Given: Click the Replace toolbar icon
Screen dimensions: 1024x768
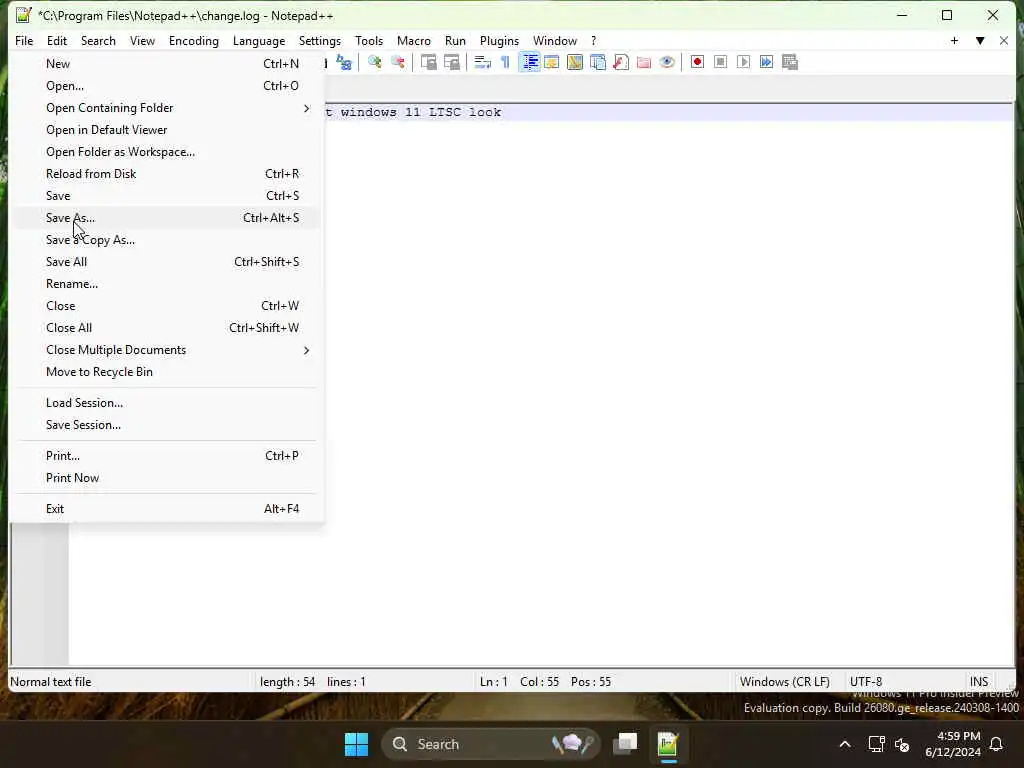Looking at the screenshot, I should click(x=344, y=62).
